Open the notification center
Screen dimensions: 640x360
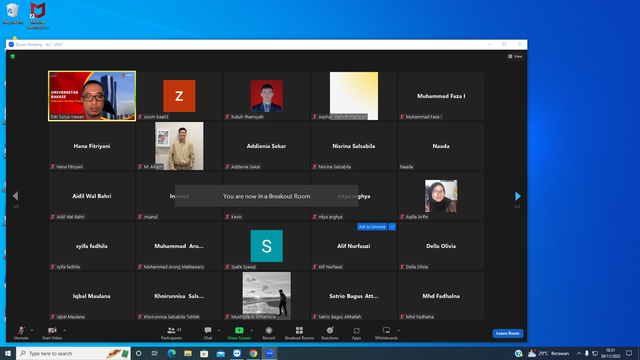(629, 353)
